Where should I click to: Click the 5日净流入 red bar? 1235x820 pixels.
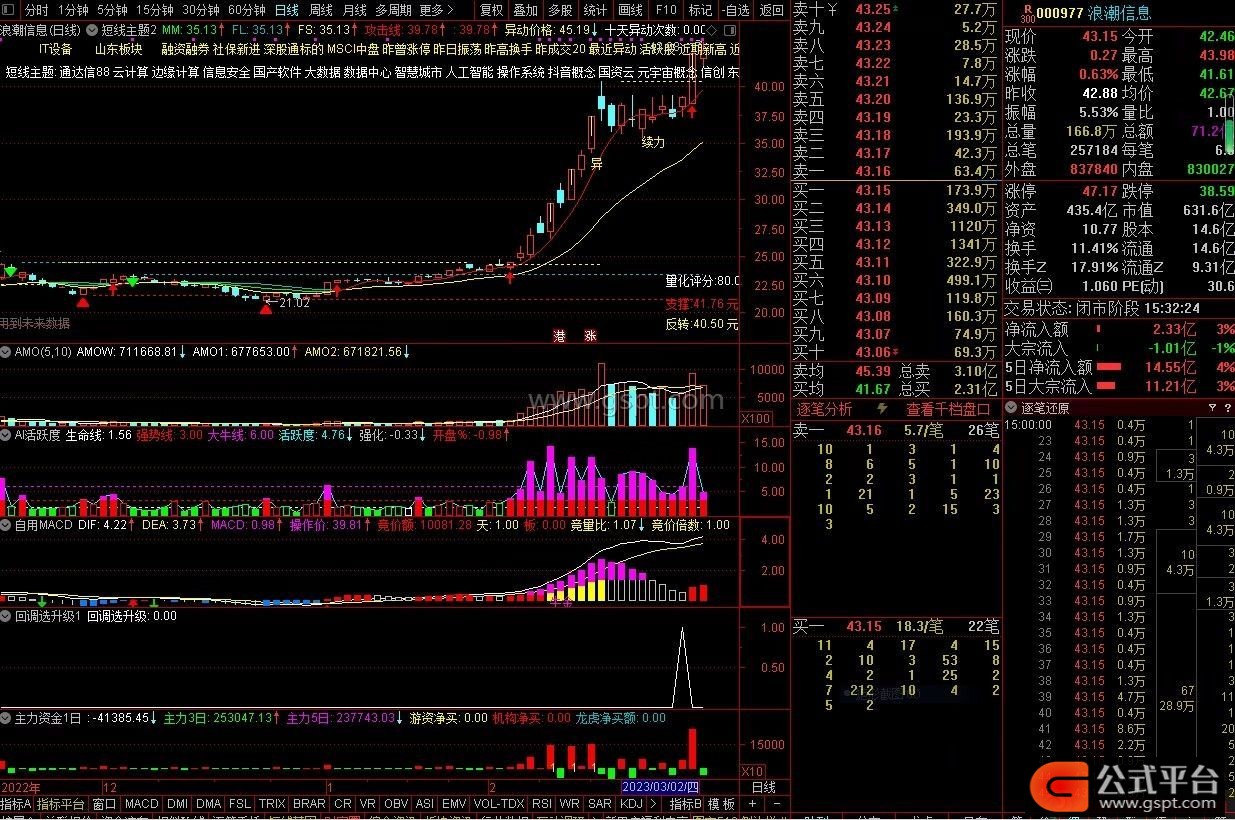[1109, 367]
